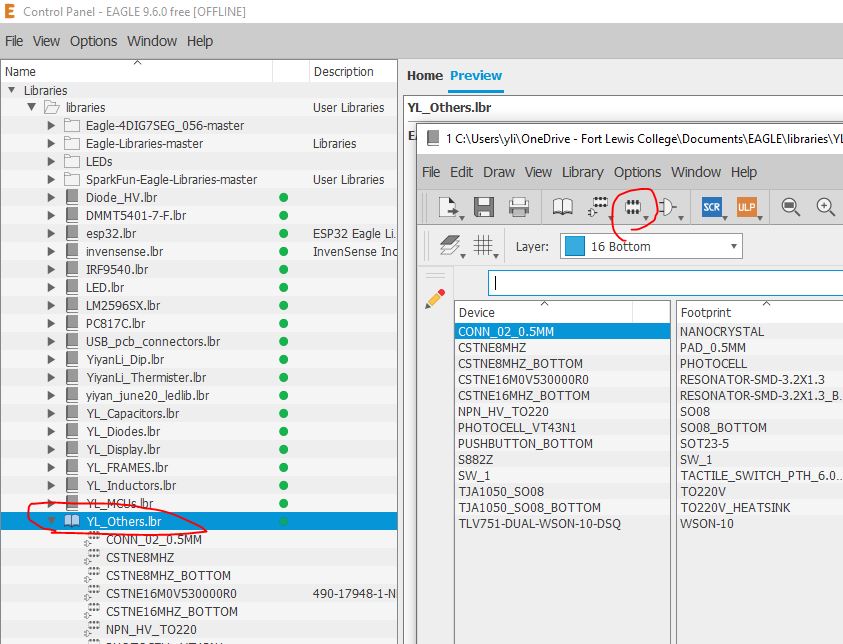
Task: Click the library editor command line field
Action: (x=666, y=283)
